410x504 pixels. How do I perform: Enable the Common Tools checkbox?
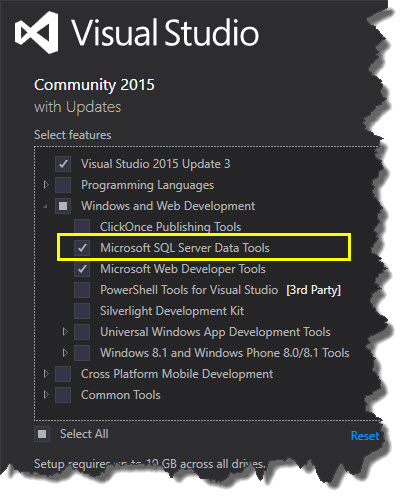point(63,395)
